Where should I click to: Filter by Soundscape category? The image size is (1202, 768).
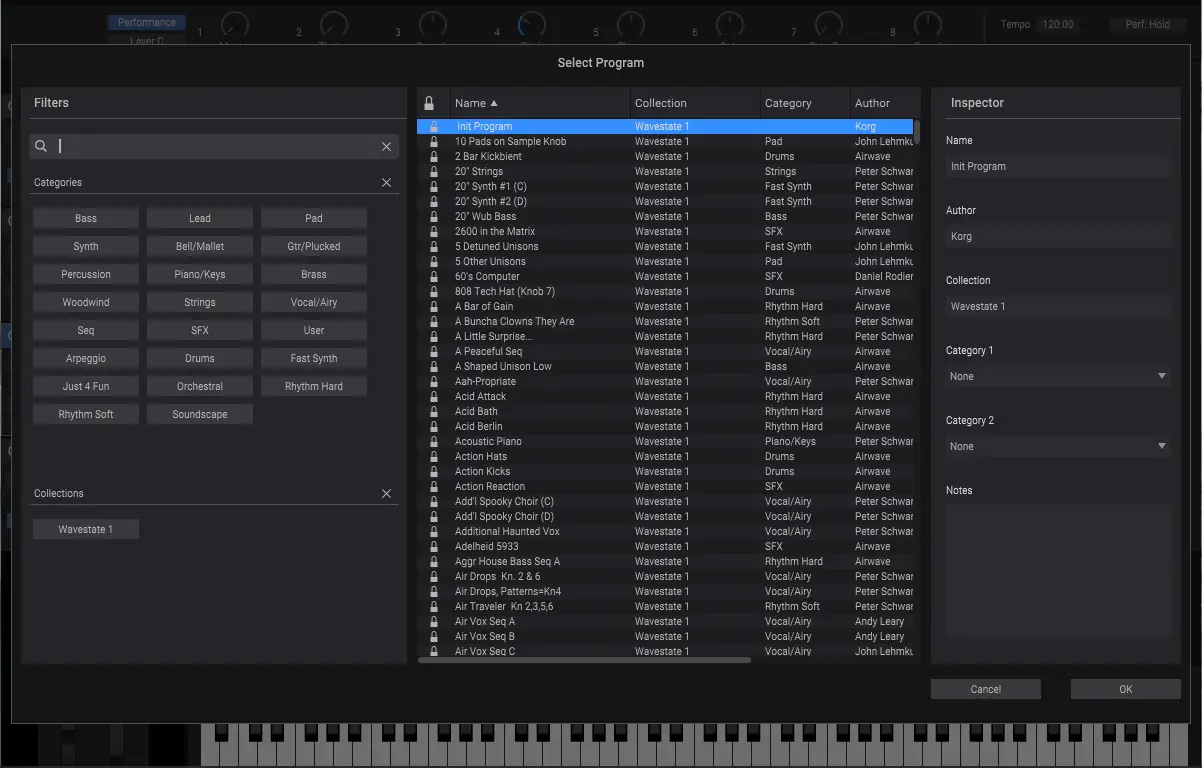[x=200, y=414]
